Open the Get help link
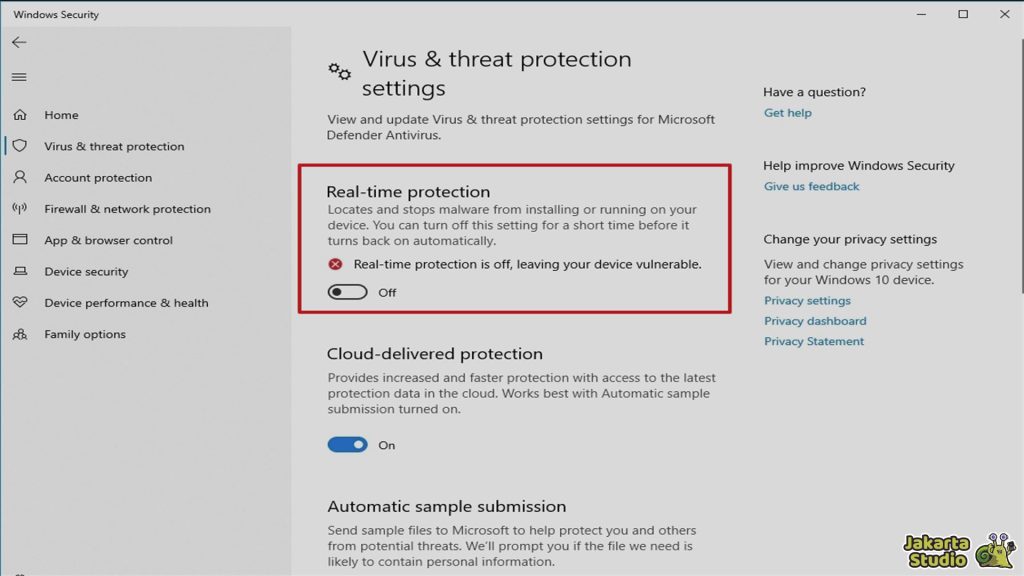 click(787, 113)
